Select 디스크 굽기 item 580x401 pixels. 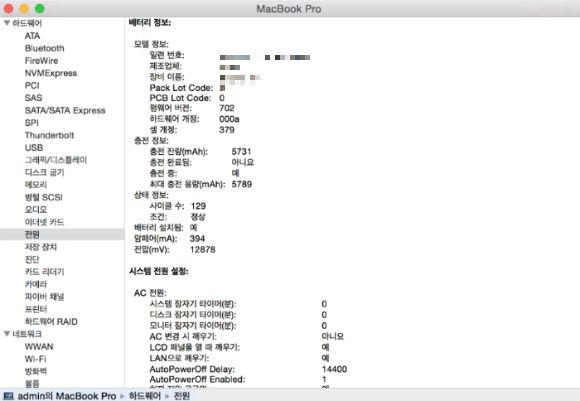point(44,172)
